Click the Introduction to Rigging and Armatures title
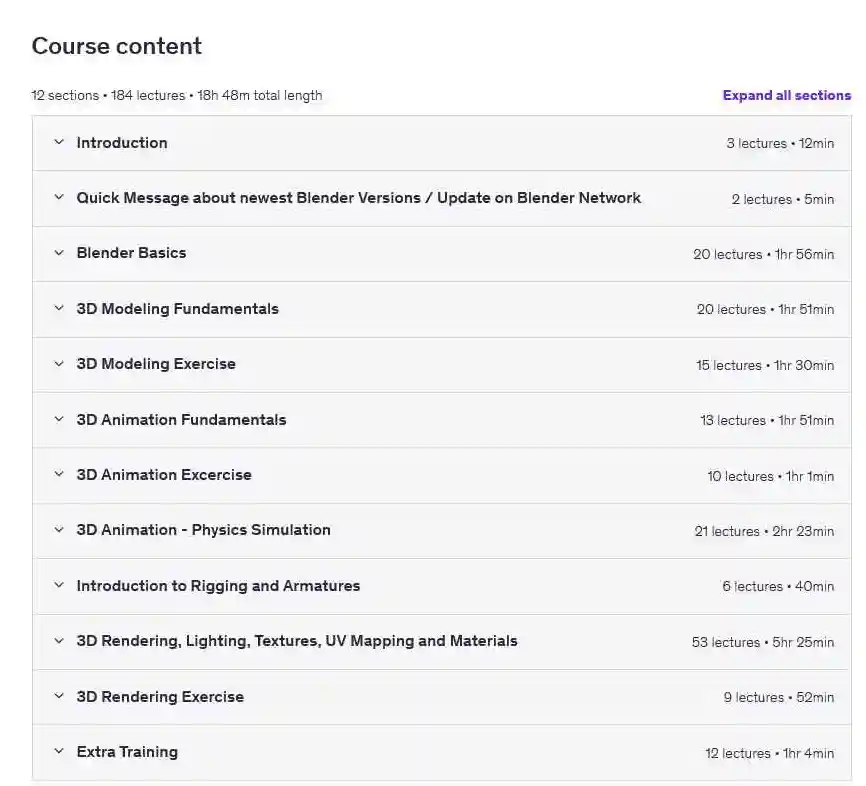866x786 pixels. [x=218, y=586]
